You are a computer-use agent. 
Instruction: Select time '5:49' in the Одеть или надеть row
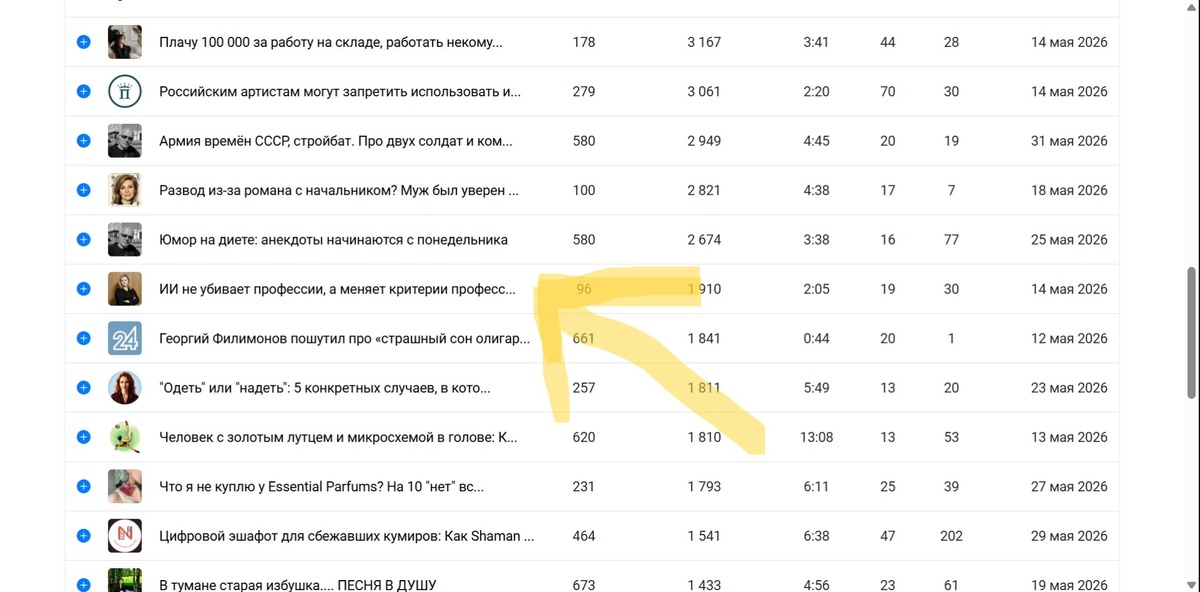816,388
